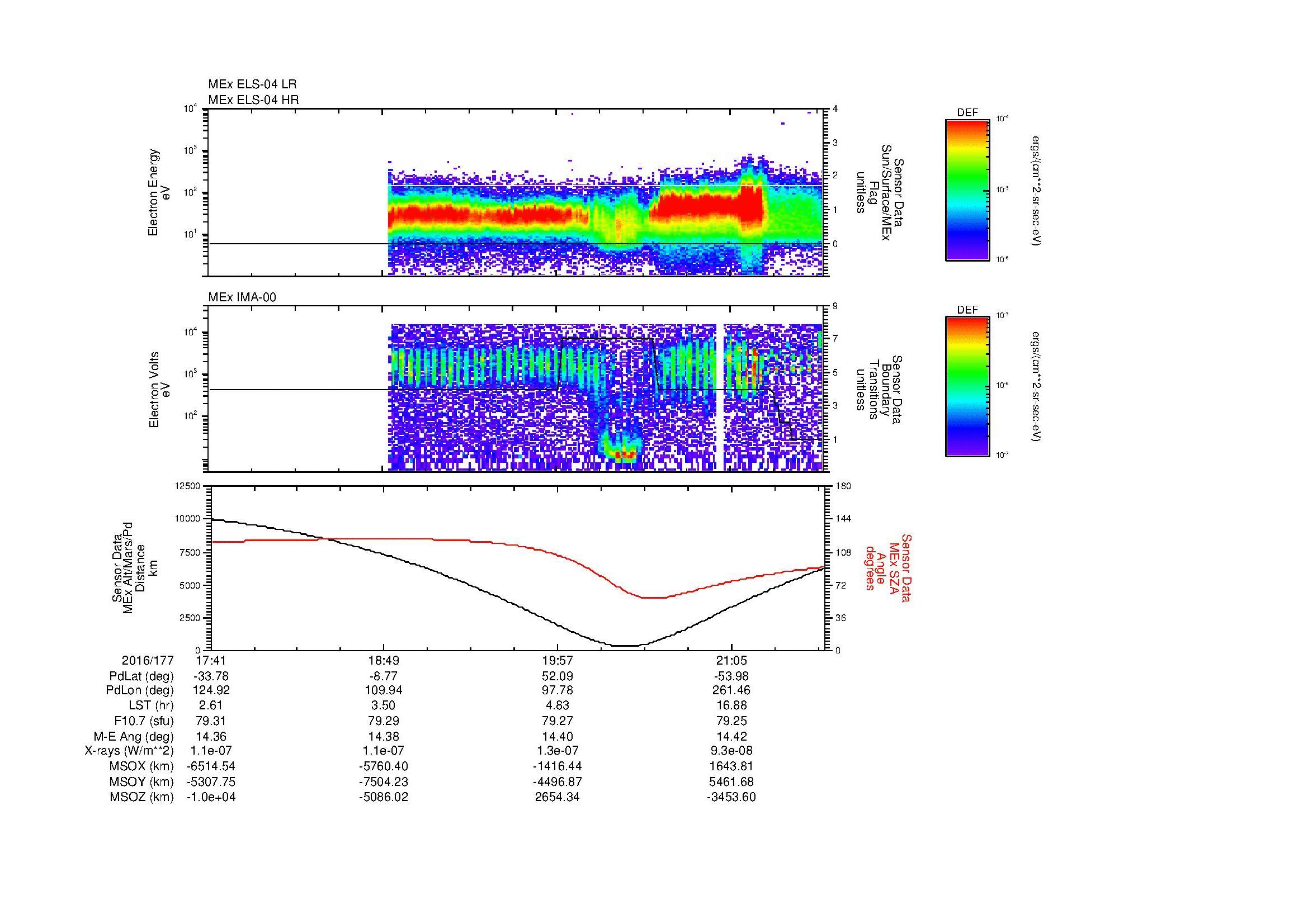Click X-rays value '1.3e-07'
The image size is (1308, 924).
tap(558, 751)
